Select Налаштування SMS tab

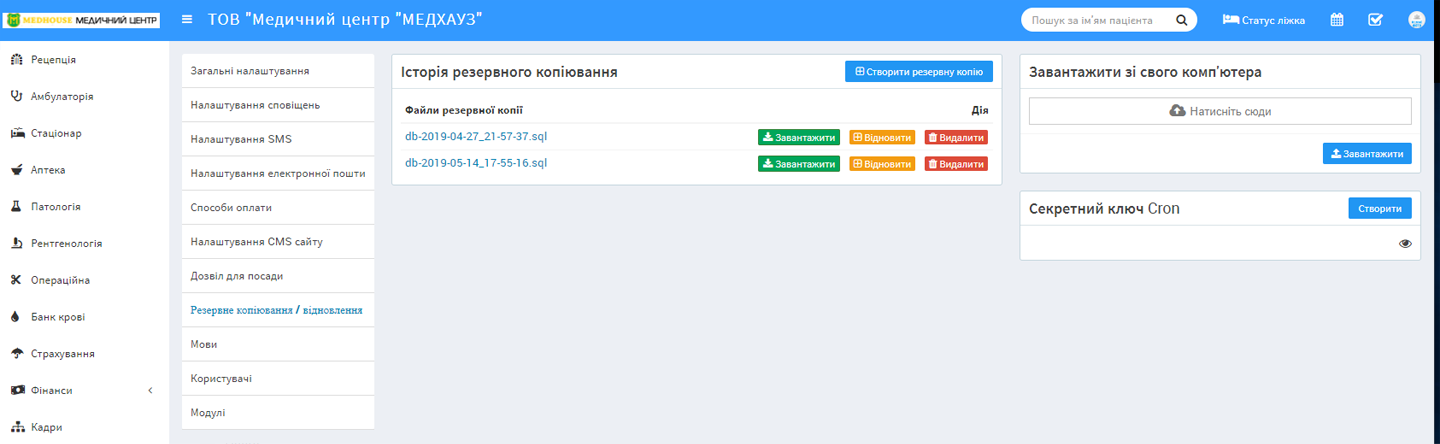coord(278,139)
